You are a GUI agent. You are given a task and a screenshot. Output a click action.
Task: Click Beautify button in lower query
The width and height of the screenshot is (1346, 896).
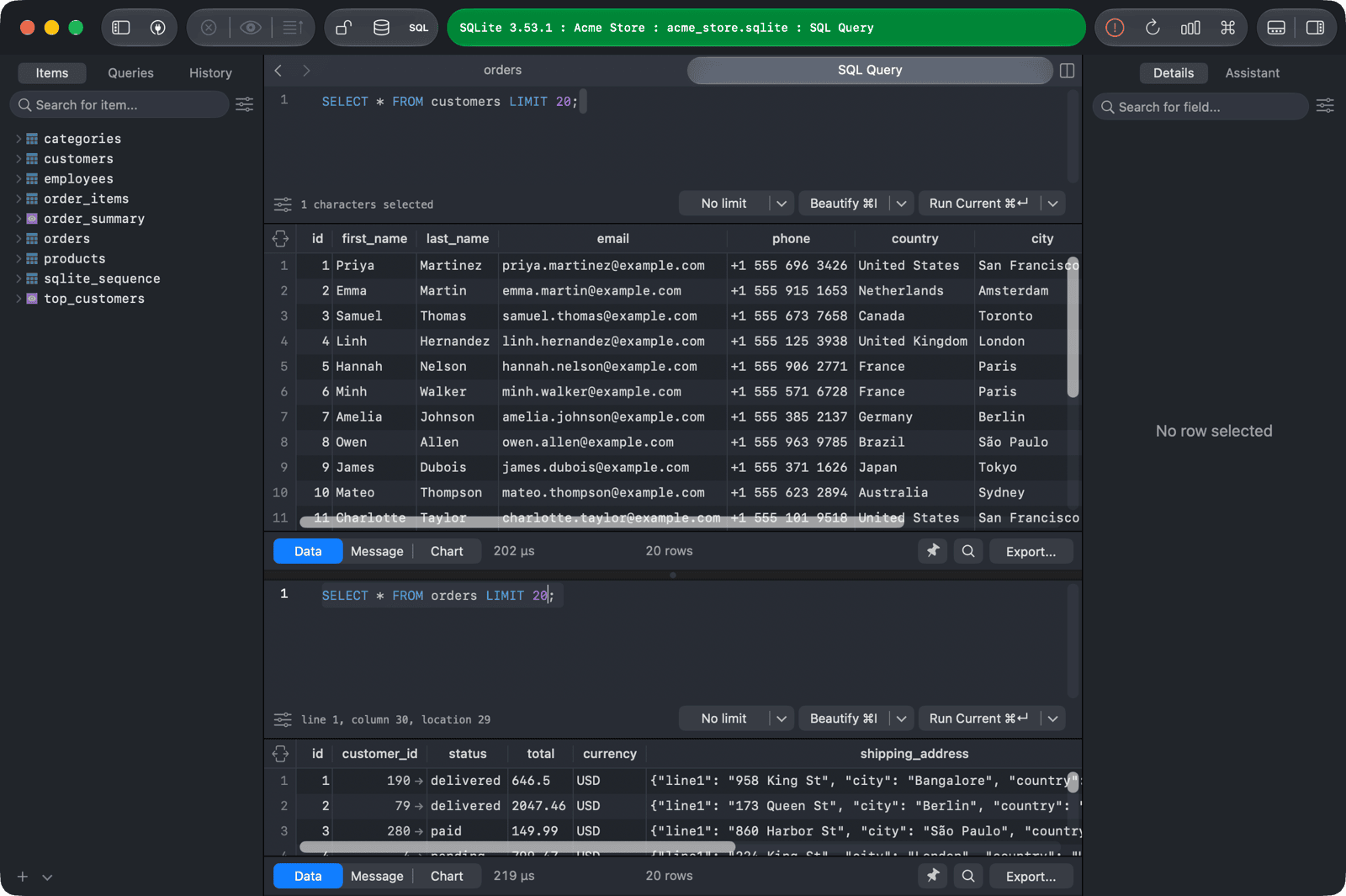tap(843, 718)
